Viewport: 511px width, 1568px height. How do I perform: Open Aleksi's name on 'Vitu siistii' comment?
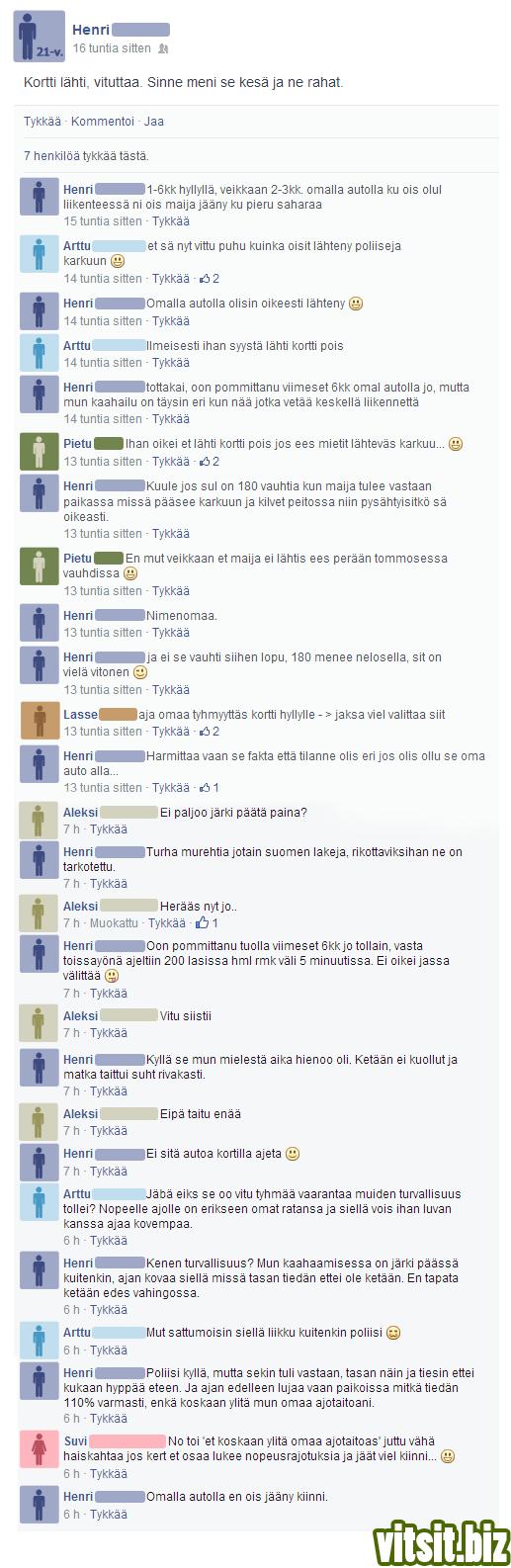(81, 1016)
